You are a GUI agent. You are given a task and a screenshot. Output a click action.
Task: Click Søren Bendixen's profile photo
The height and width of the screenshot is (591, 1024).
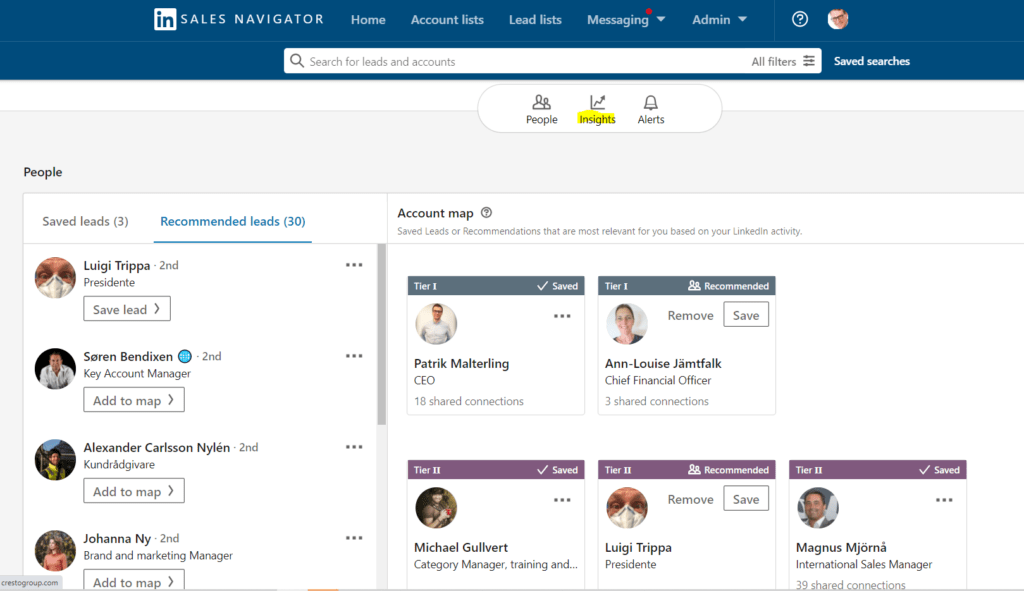pos(55,368)
